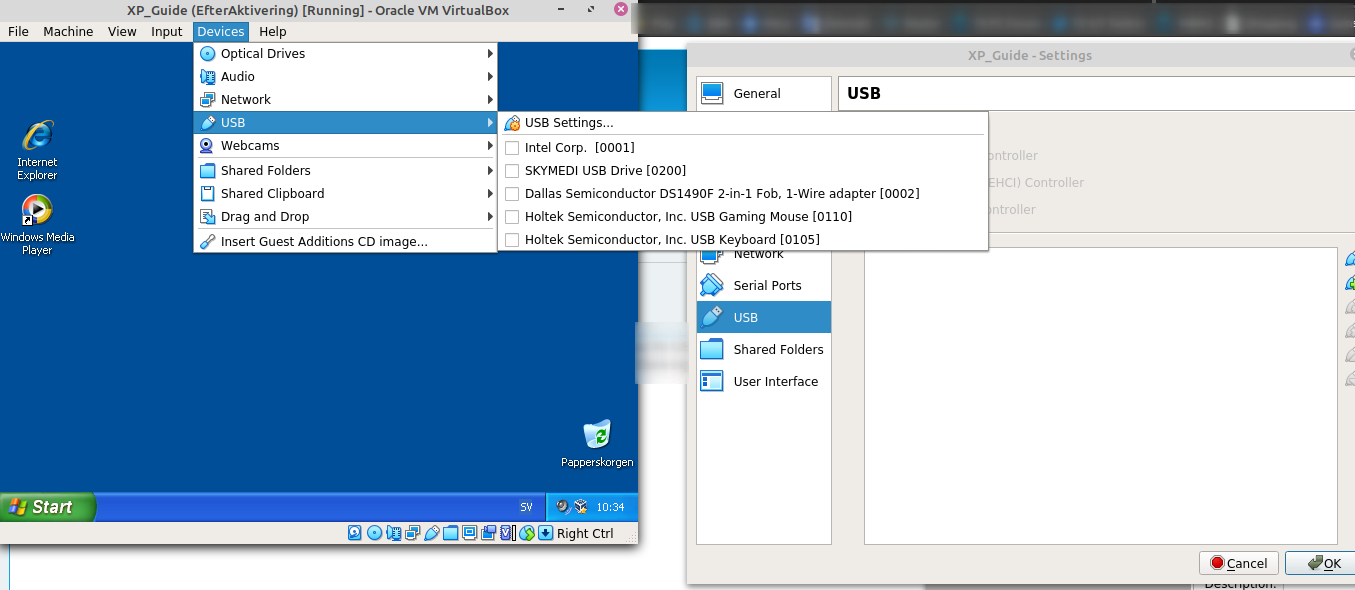Check the Intel Corp. [0001] USB device
Image resolution: width=1355 pixels, height=590 pixels.
point(512,147)
